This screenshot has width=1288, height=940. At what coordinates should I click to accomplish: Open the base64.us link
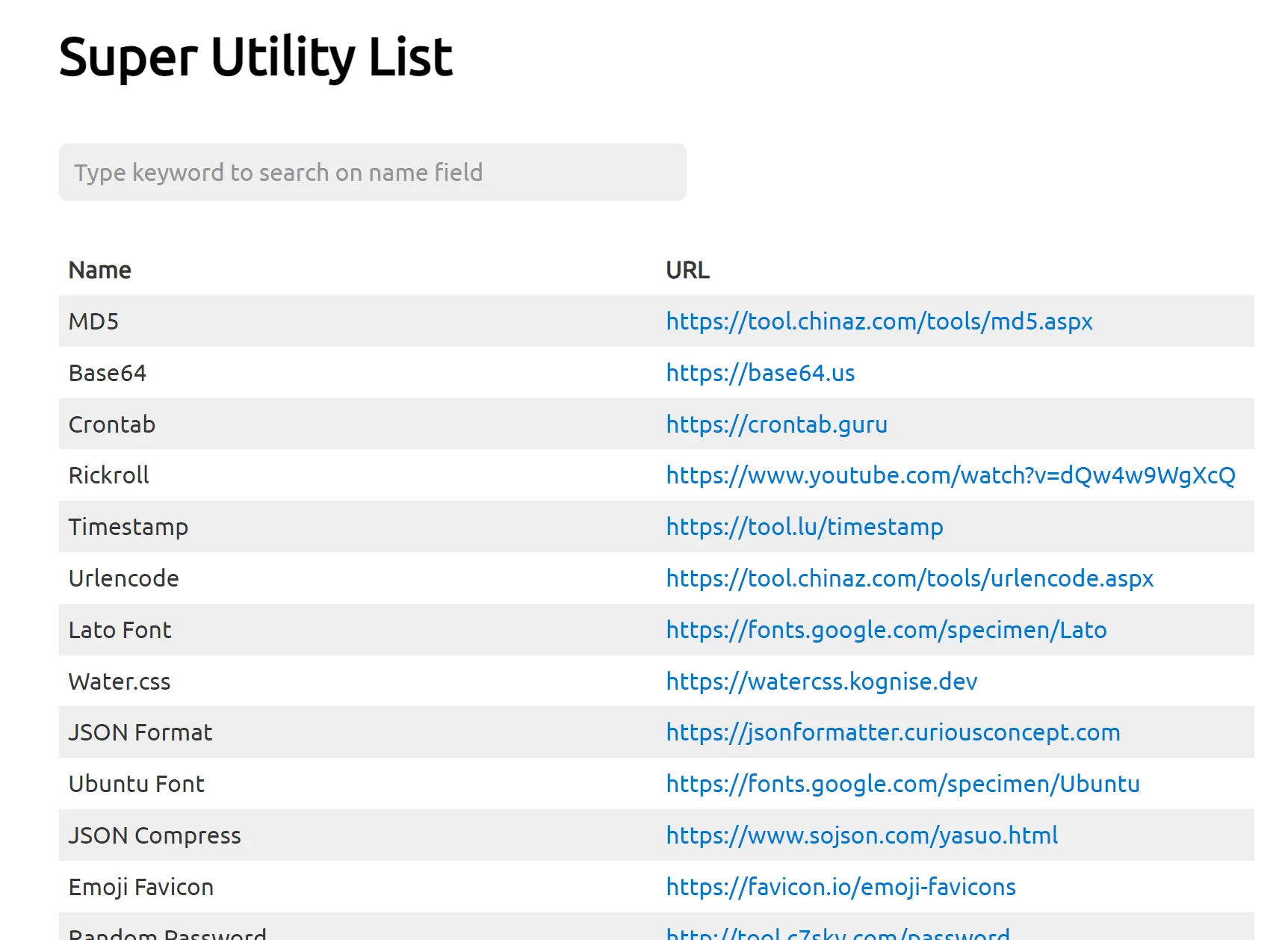coord(761,373)
